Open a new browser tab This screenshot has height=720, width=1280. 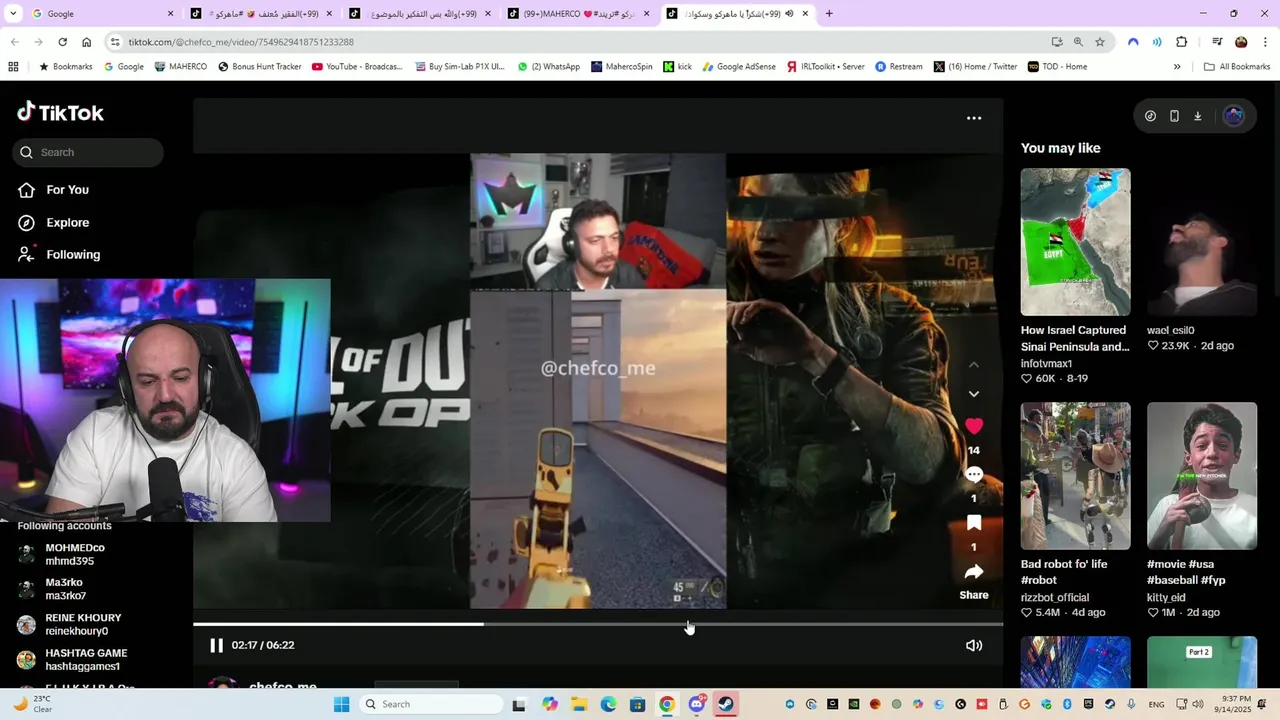click(829, 14)
